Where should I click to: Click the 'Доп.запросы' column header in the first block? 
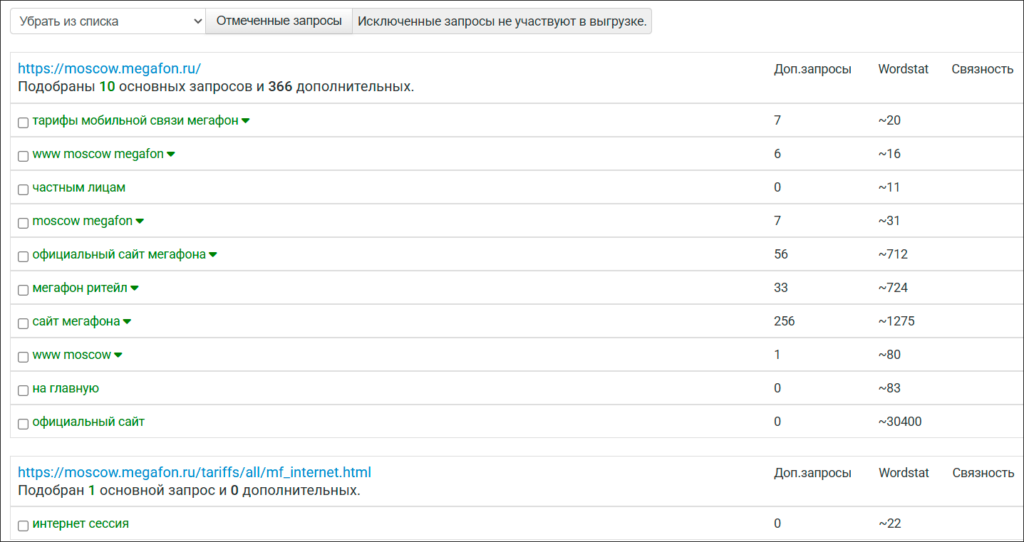[812, 69]
